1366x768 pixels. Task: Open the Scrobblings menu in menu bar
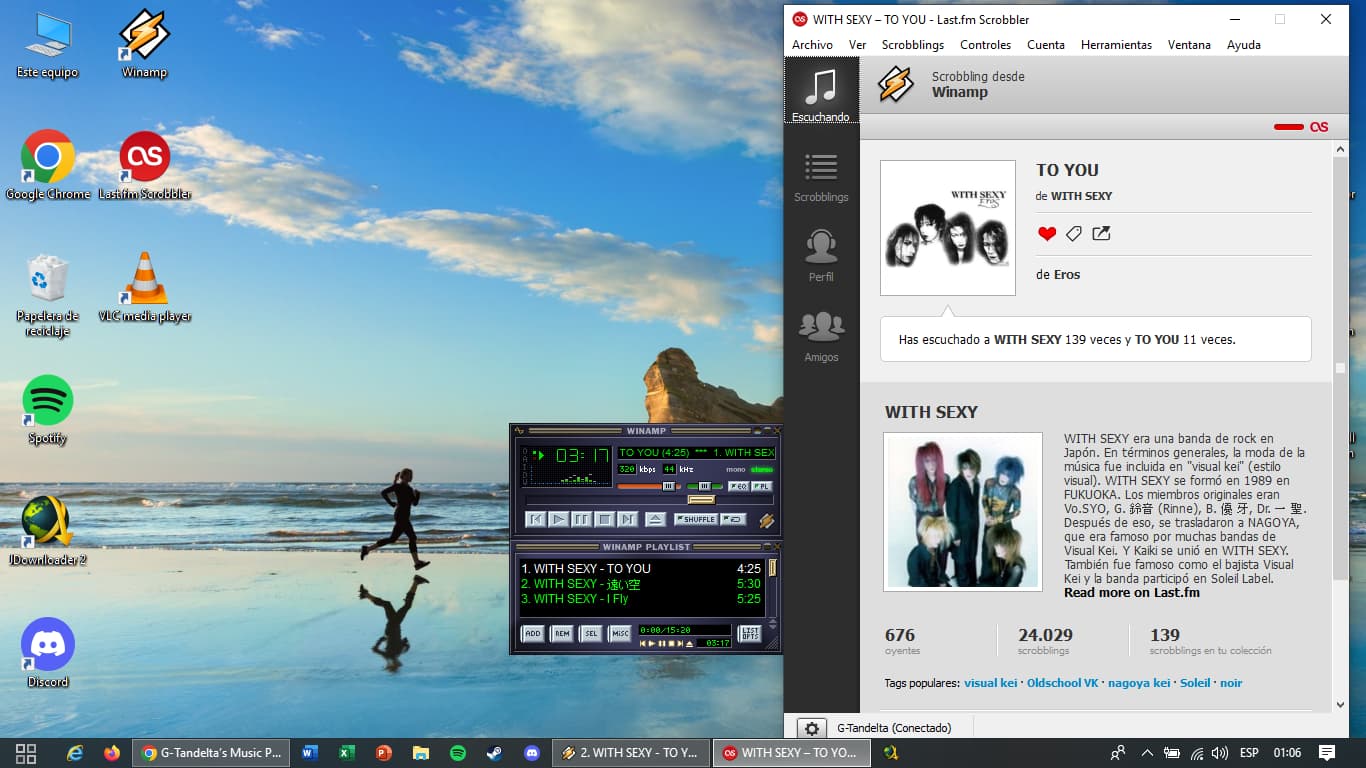(913, 45)
